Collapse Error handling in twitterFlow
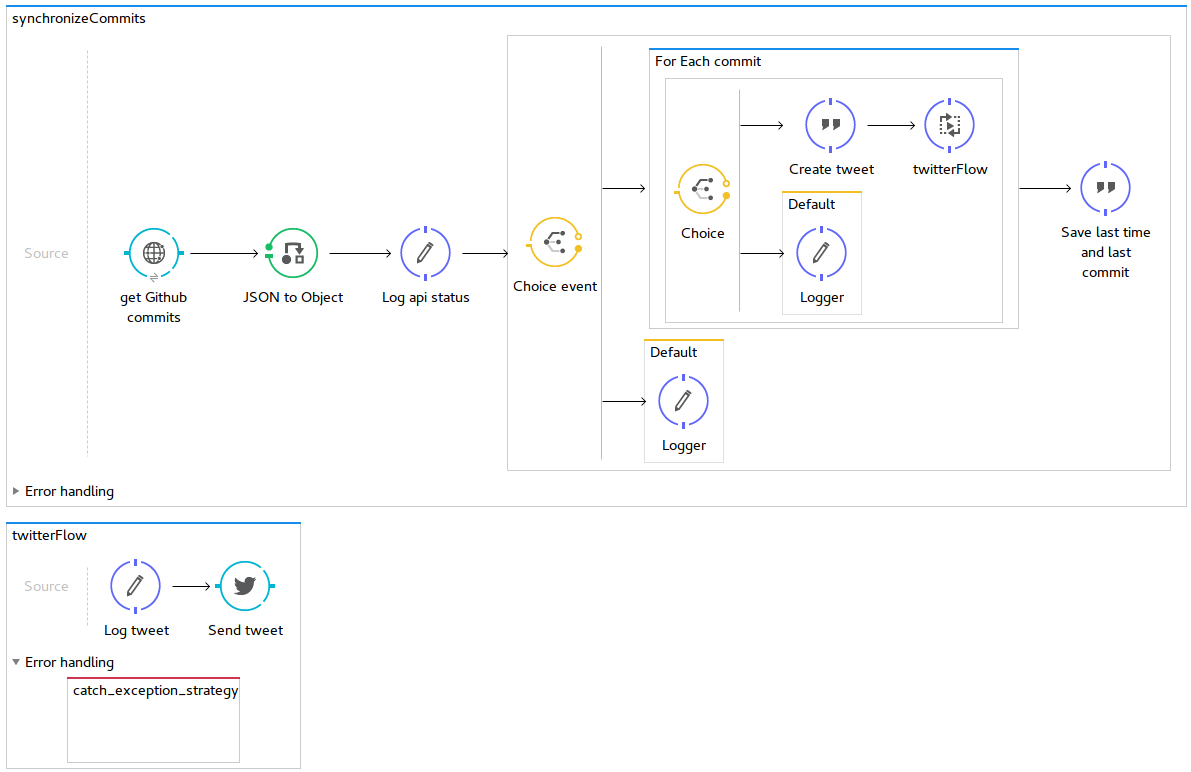The height and width of the screenshot is (772, 1191). click(x=16, y=663)
